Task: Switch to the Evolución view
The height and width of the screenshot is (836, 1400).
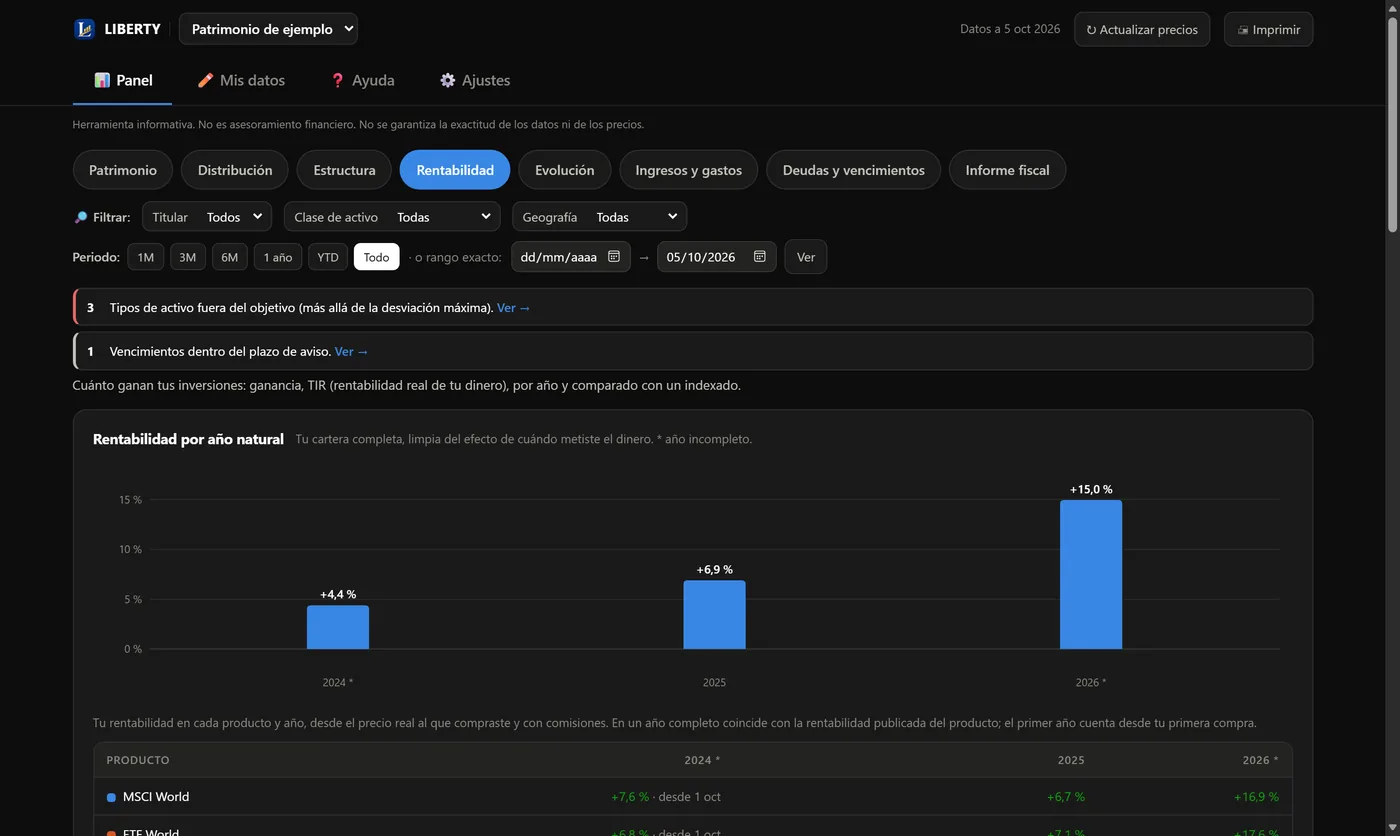Action: click(564, 170)
